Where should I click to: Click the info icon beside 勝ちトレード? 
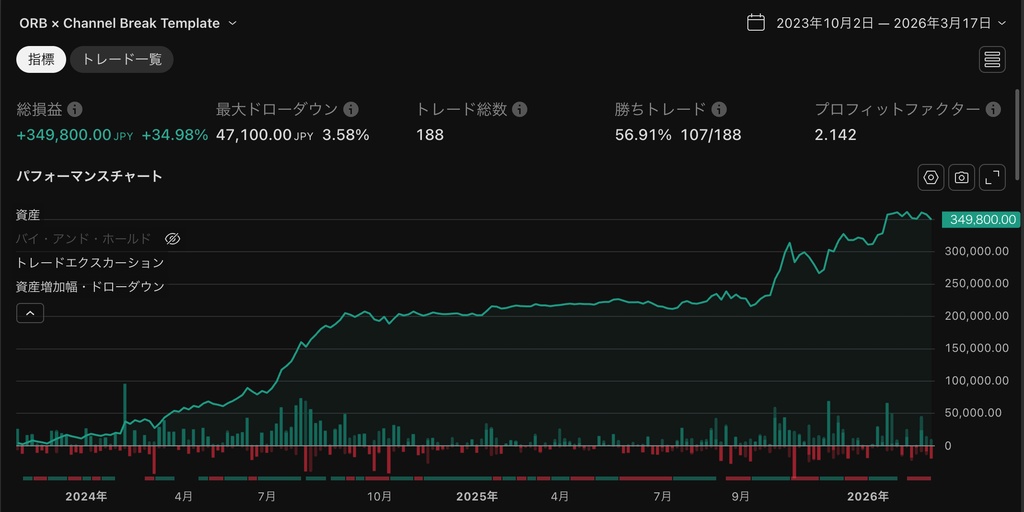[x=719, y=110]
